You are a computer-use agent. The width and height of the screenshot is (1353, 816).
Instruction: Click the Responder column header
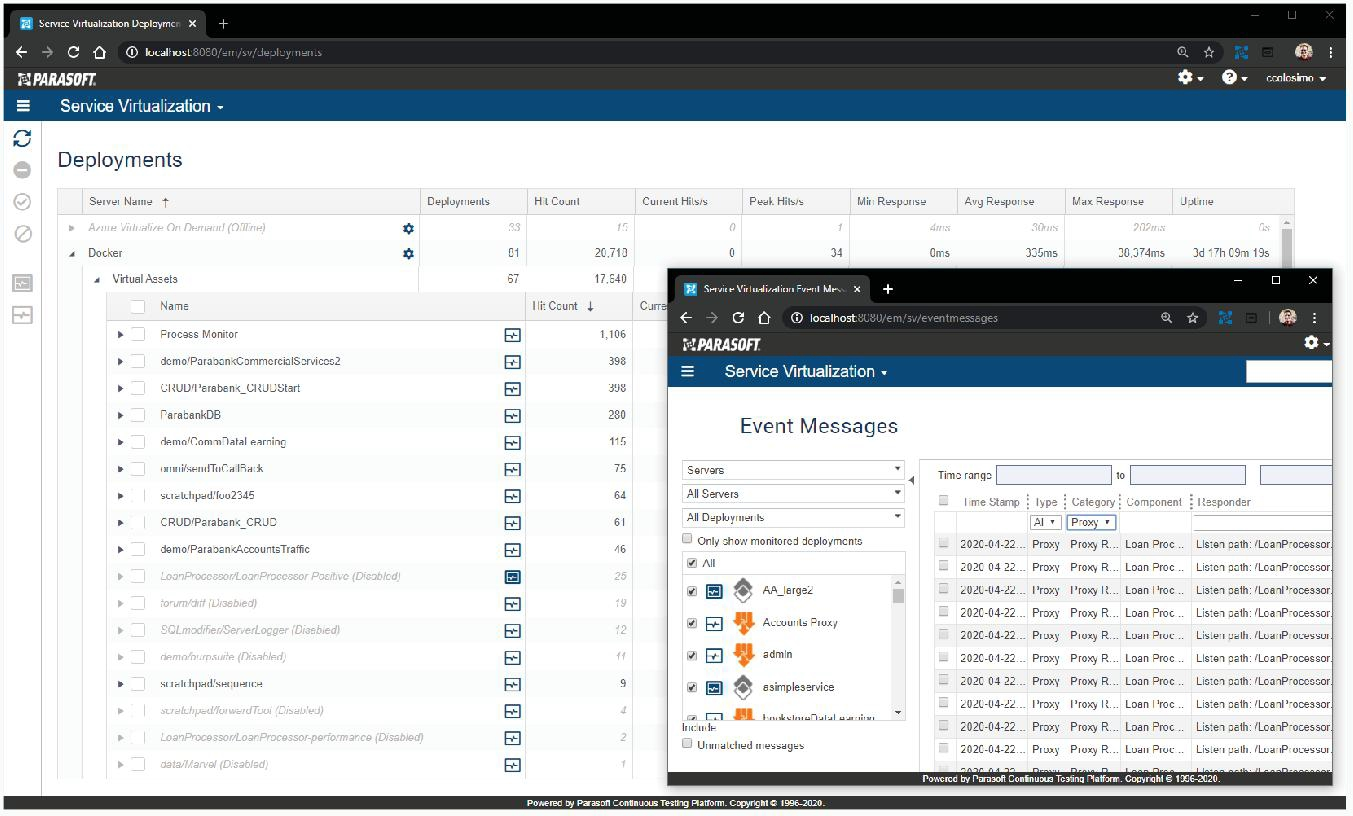coord(1224,502)
